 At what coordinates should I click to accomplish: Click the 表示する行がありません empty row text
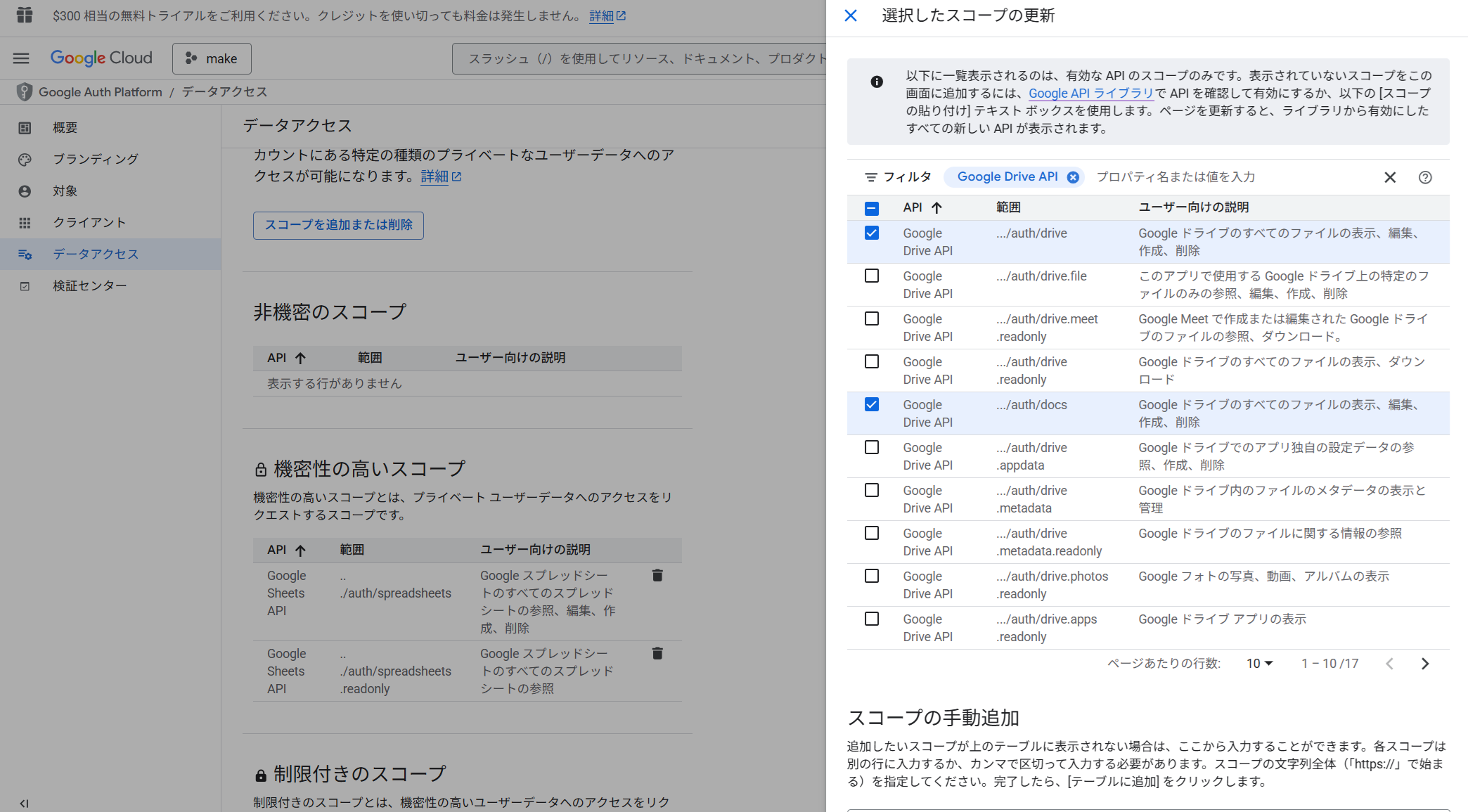pyautogui.click(x=334, y=384)
